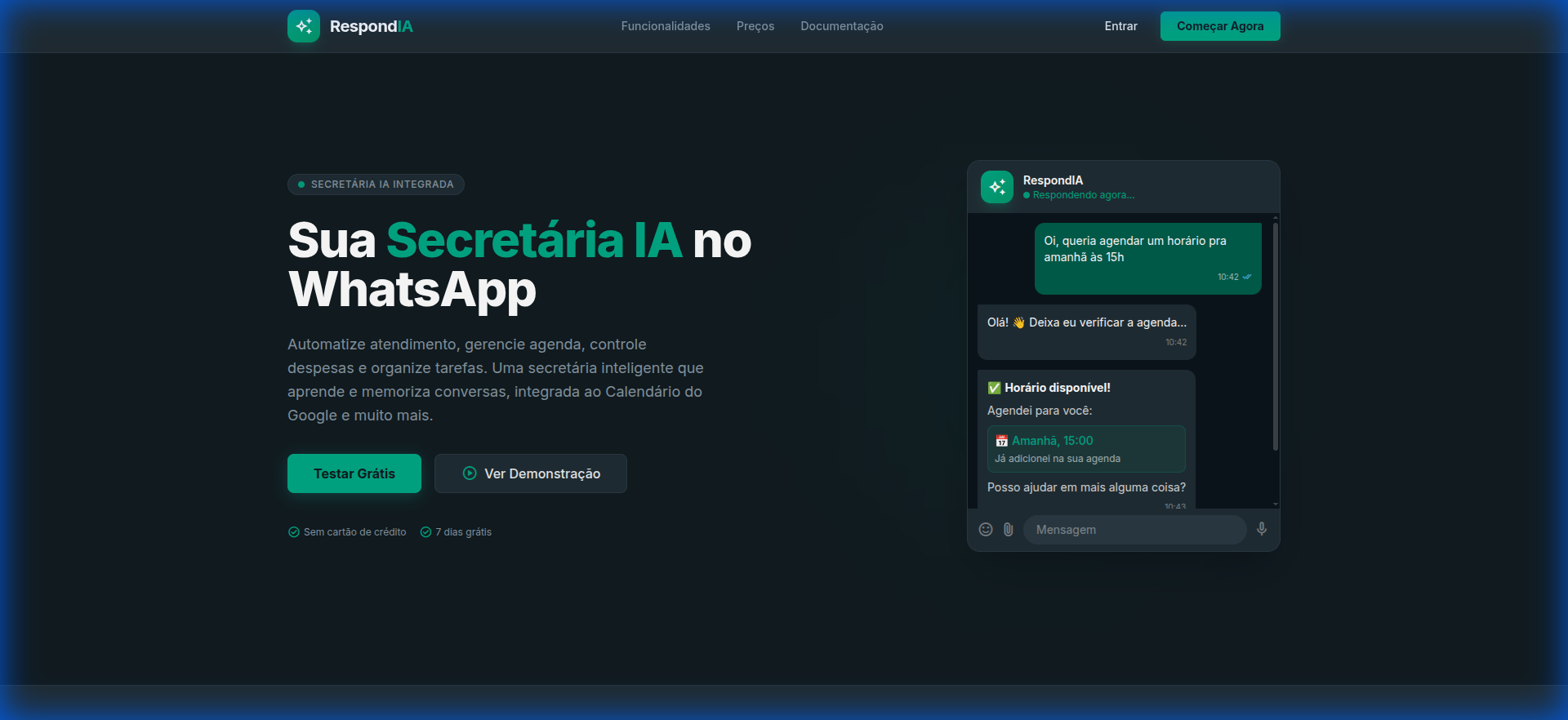Click the Mensagem input field
1568x720 pixels.
point(1134,530)
